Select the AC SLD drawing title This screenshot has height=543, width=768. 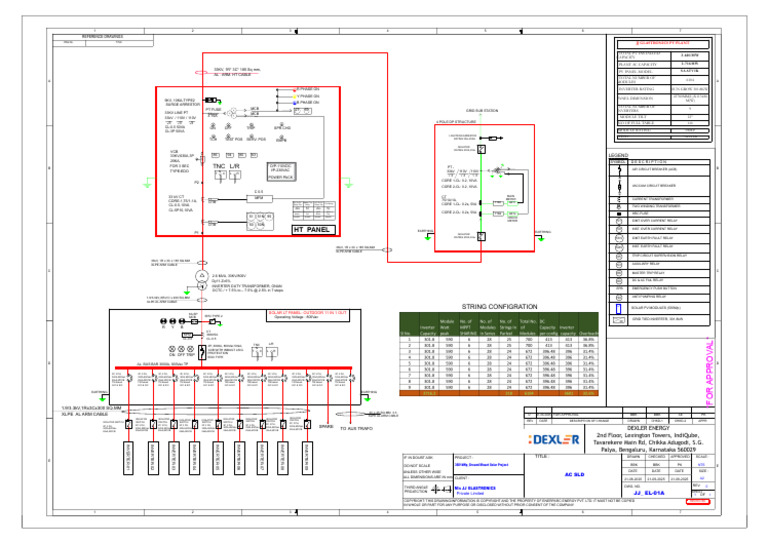point(574,474)
